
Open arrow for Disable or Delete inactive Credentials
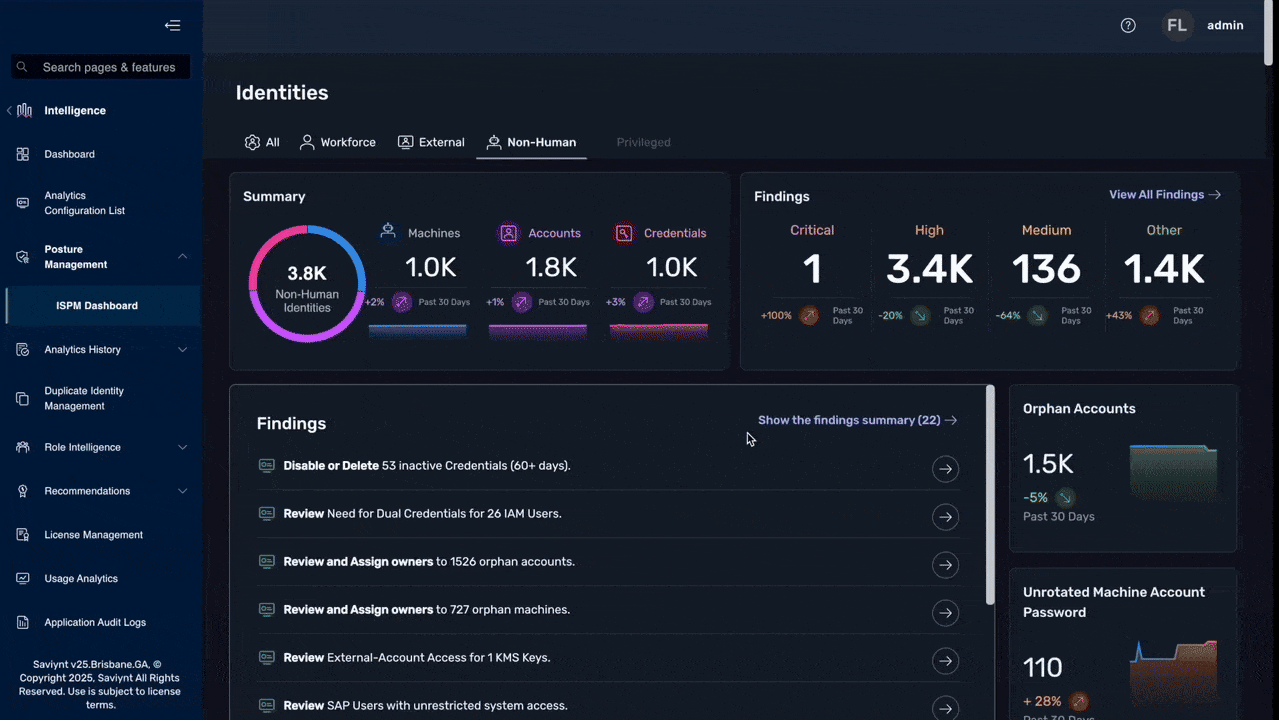click(945, 469)
